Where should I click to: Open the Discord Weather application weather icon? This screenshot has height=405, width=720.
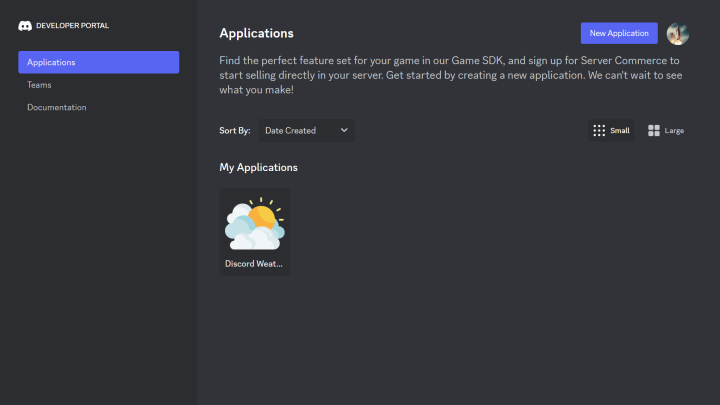tap(254, 224)
